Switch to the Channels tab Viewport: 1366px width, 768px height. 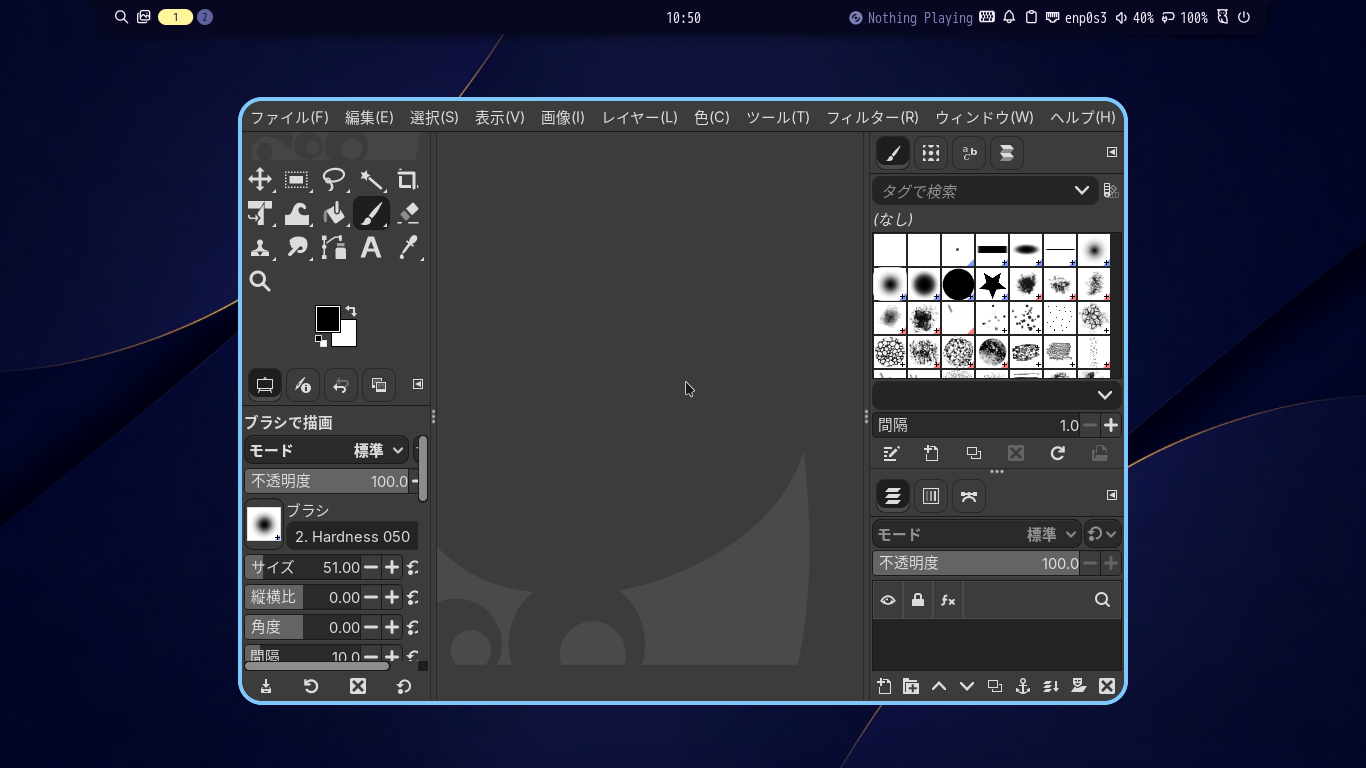click(x=931, y=496)
